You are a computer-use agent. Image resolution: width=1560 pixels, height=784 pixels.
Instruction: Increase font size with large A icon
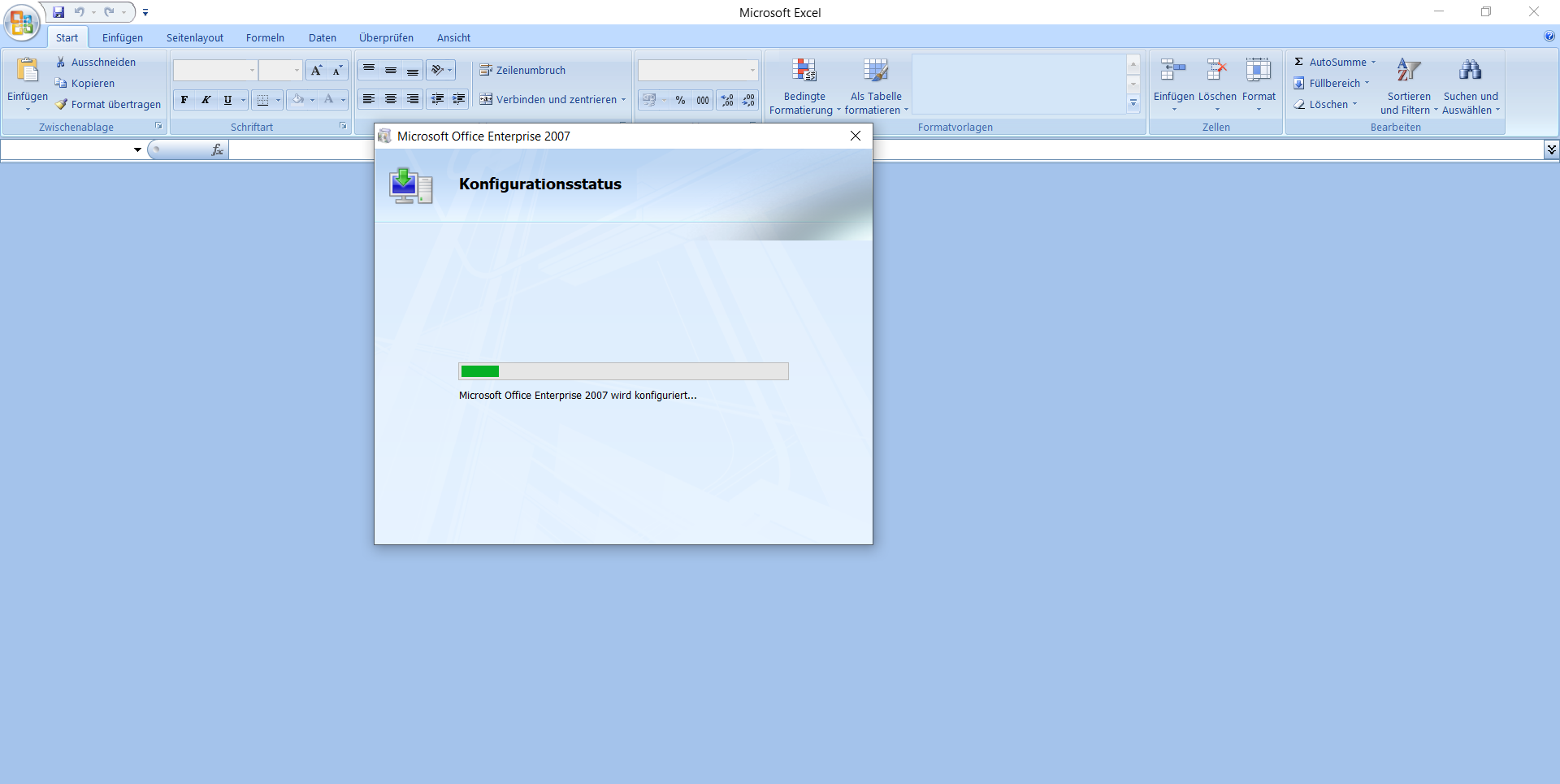[317, 71]
